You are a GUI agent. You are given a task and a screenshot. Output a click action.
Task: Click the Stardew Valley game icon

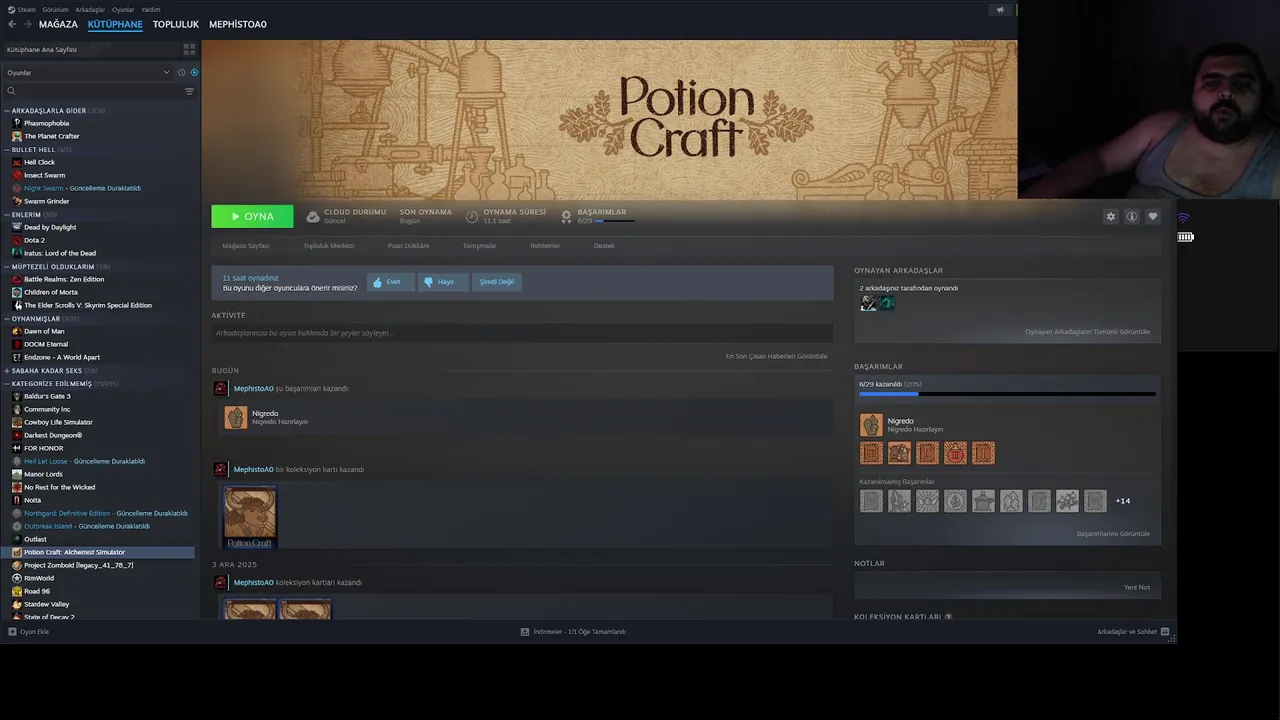pos(17,604)
